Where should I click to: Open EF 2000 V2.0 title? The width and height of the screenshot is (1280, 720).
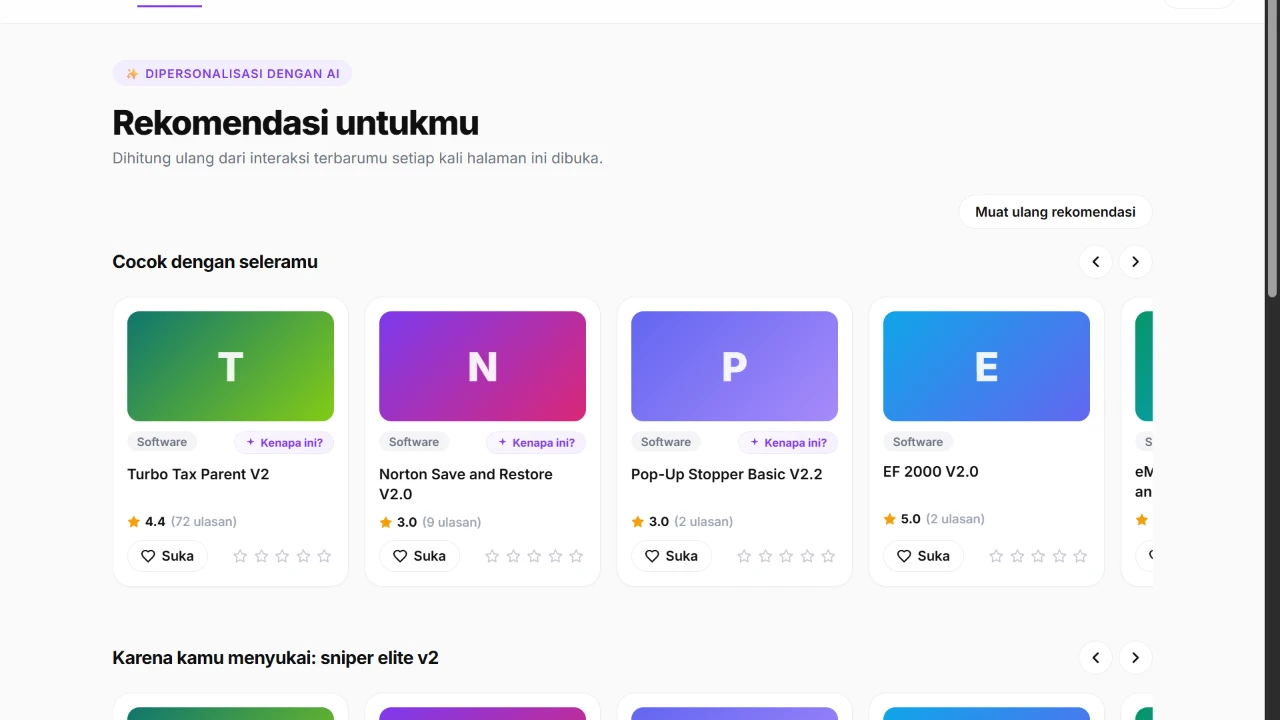(931, 472)
